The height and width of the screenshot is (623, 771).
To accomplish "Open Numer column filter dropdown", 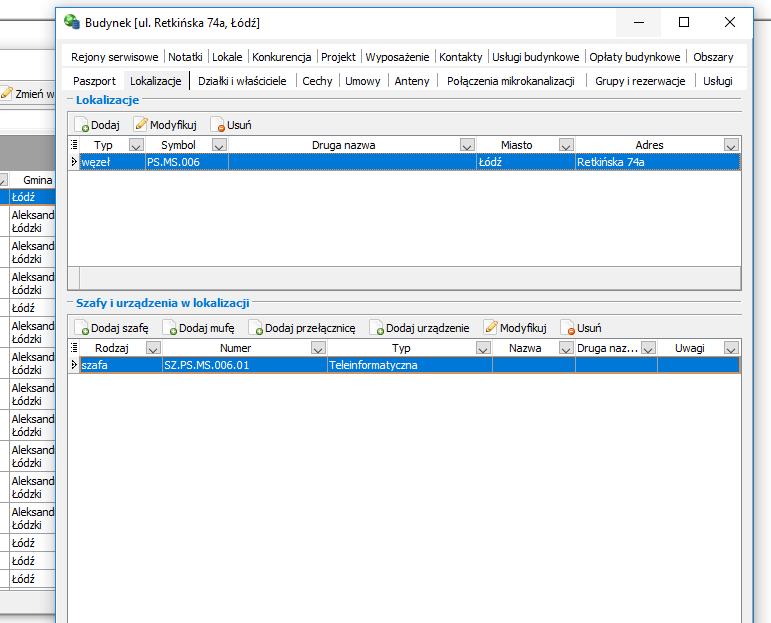I will 319,348.
